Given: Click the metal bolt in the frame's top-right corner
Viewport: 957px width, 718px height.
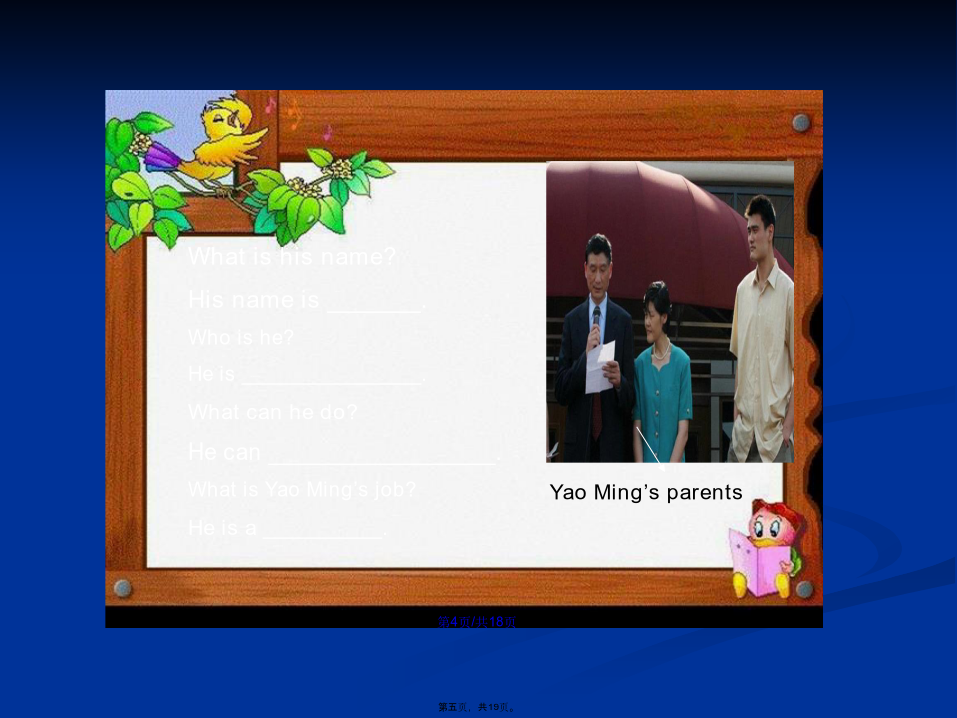Looking at the screenshot, I should (x=801, y=123).
